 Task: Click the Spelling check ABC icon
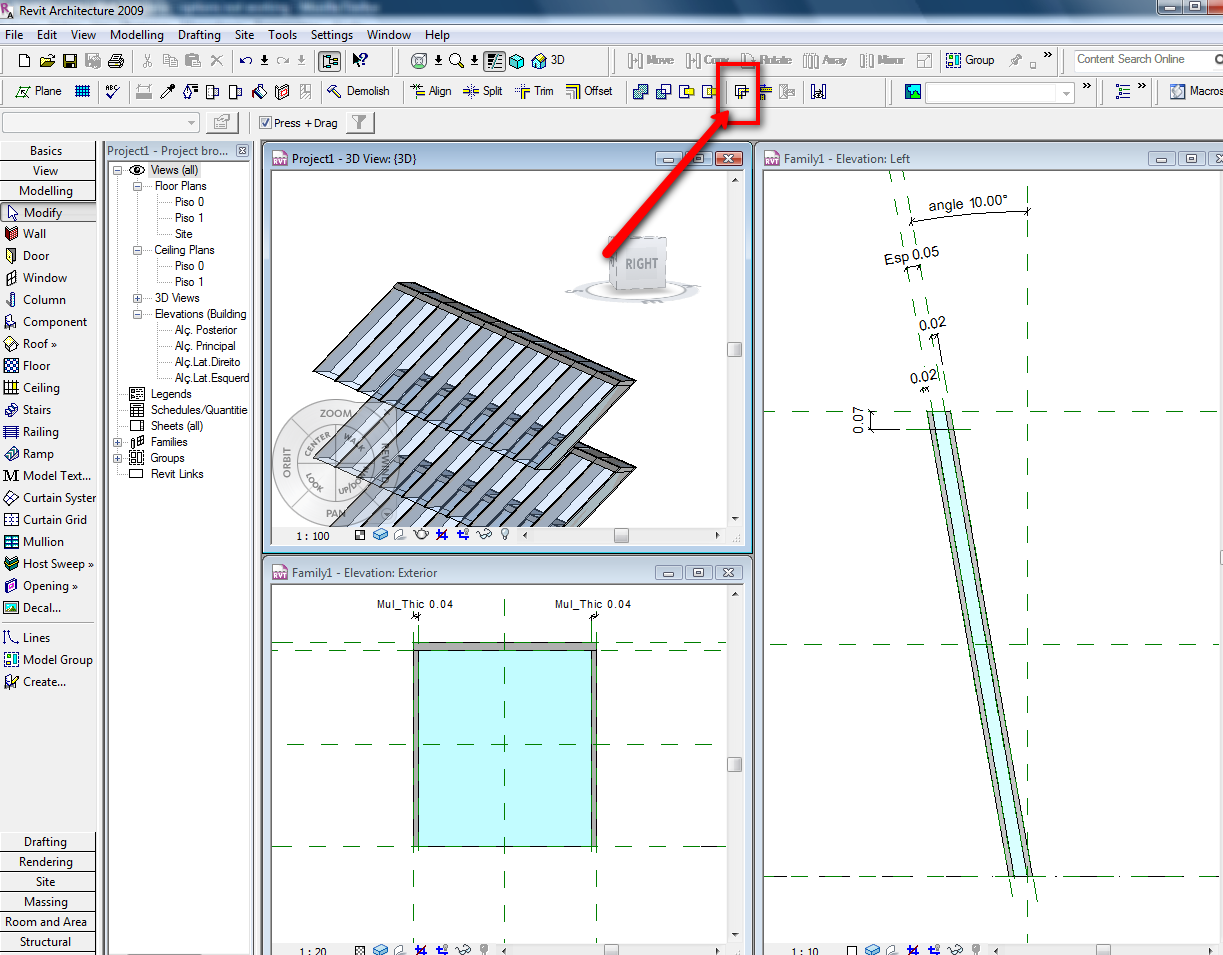click(x=112, y=91)
